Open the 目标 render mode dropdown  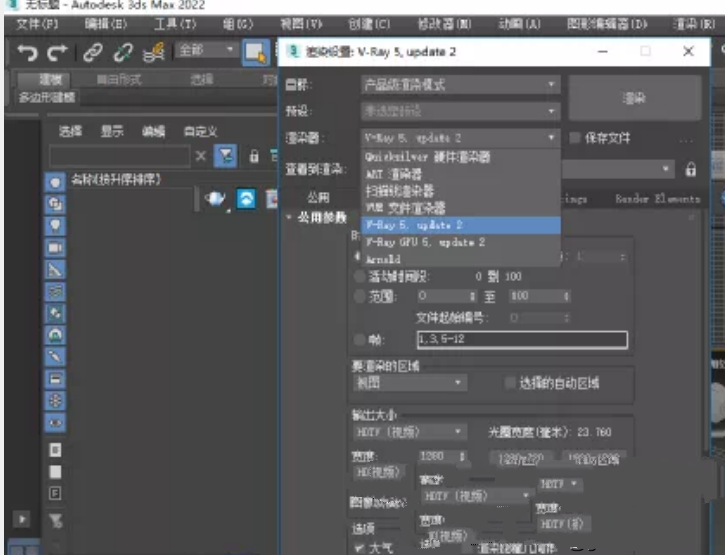(461, 85)
